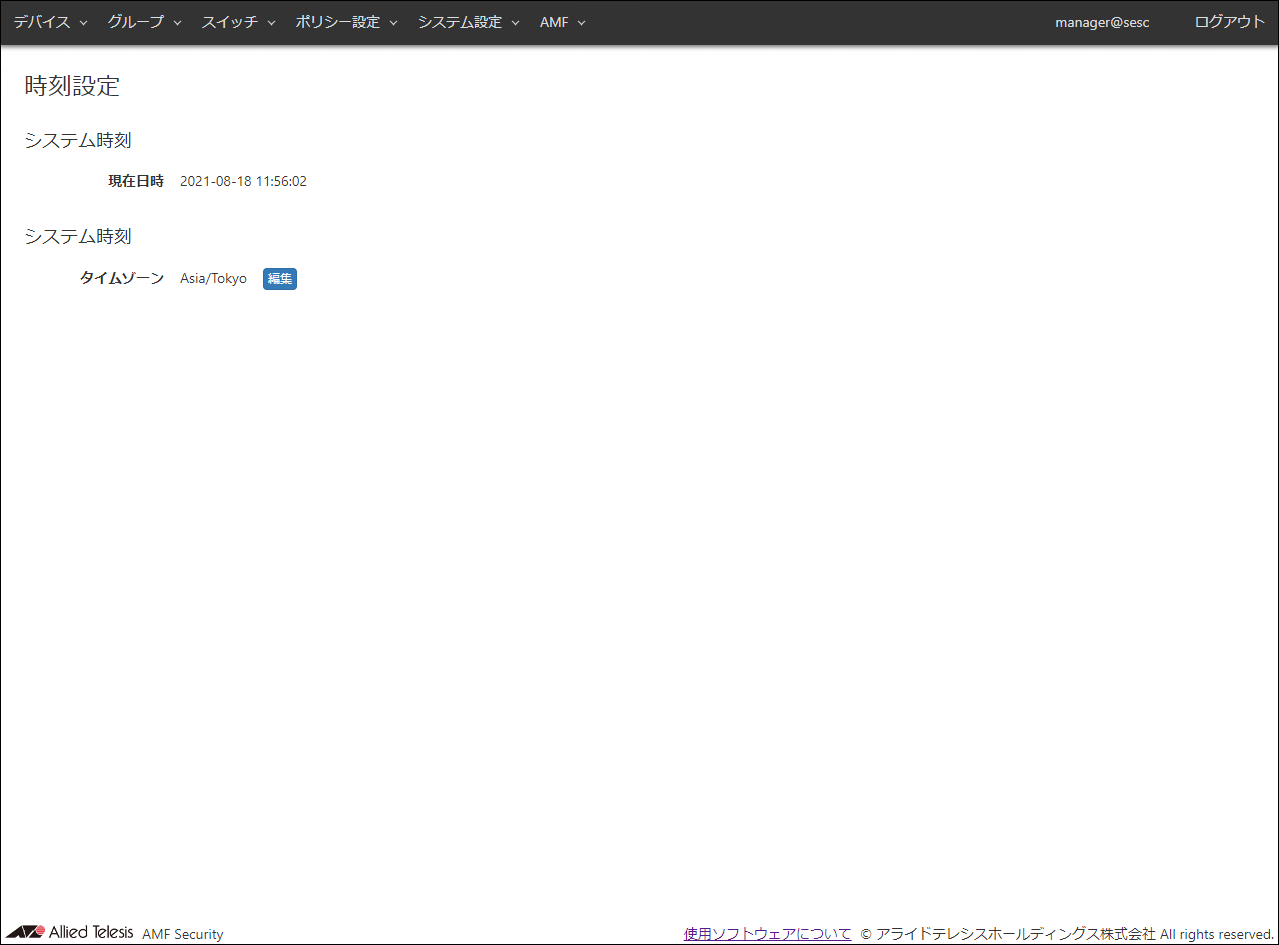Open the システム設定 menu
This screenshot has width=1279, height=945.
pos(468,22)
